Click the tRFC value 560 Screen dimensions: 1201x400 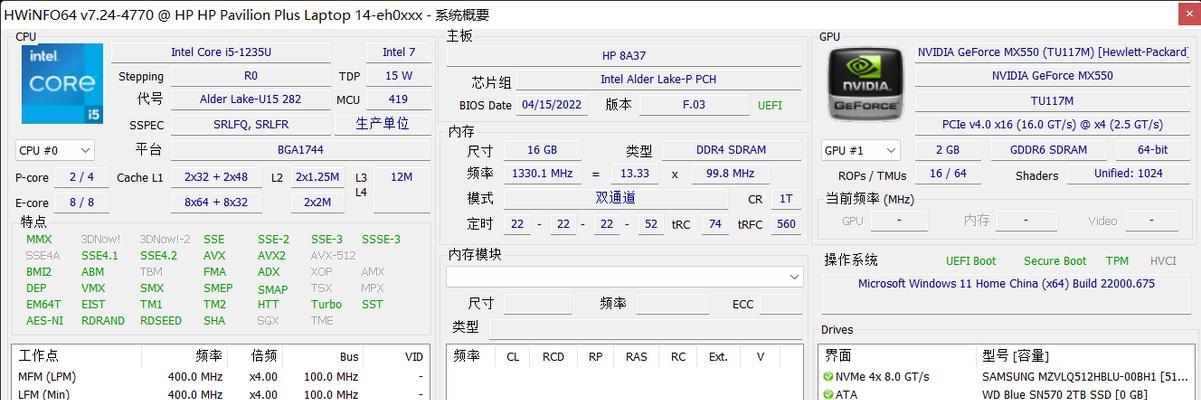785,224
